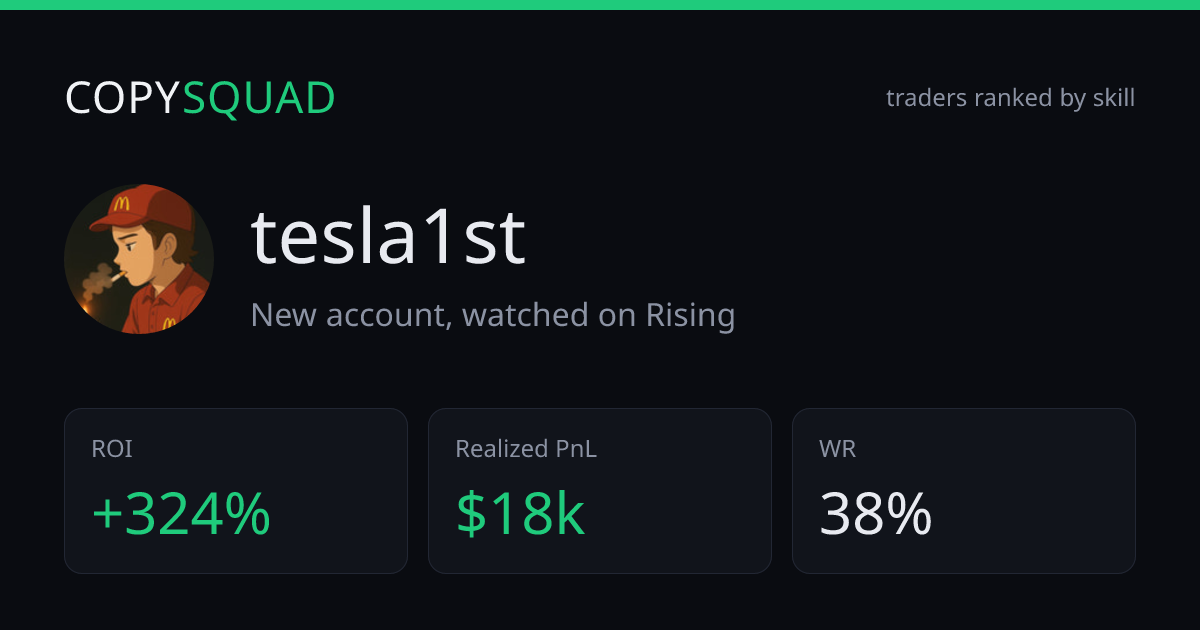The height and width of the screenshot is (630, 1200).
Task: Select the tesla1st username heading
Action: pyautogui.click(x=388, y=237)
